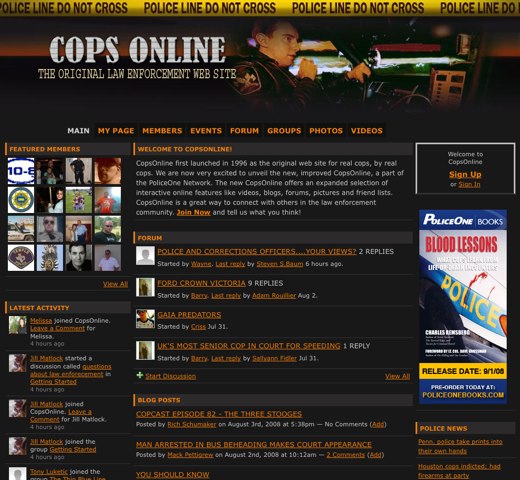This screenshot has height=480, width=520.
Task: Click the Gaia Predators thread avatar
Action: (145, 319)
